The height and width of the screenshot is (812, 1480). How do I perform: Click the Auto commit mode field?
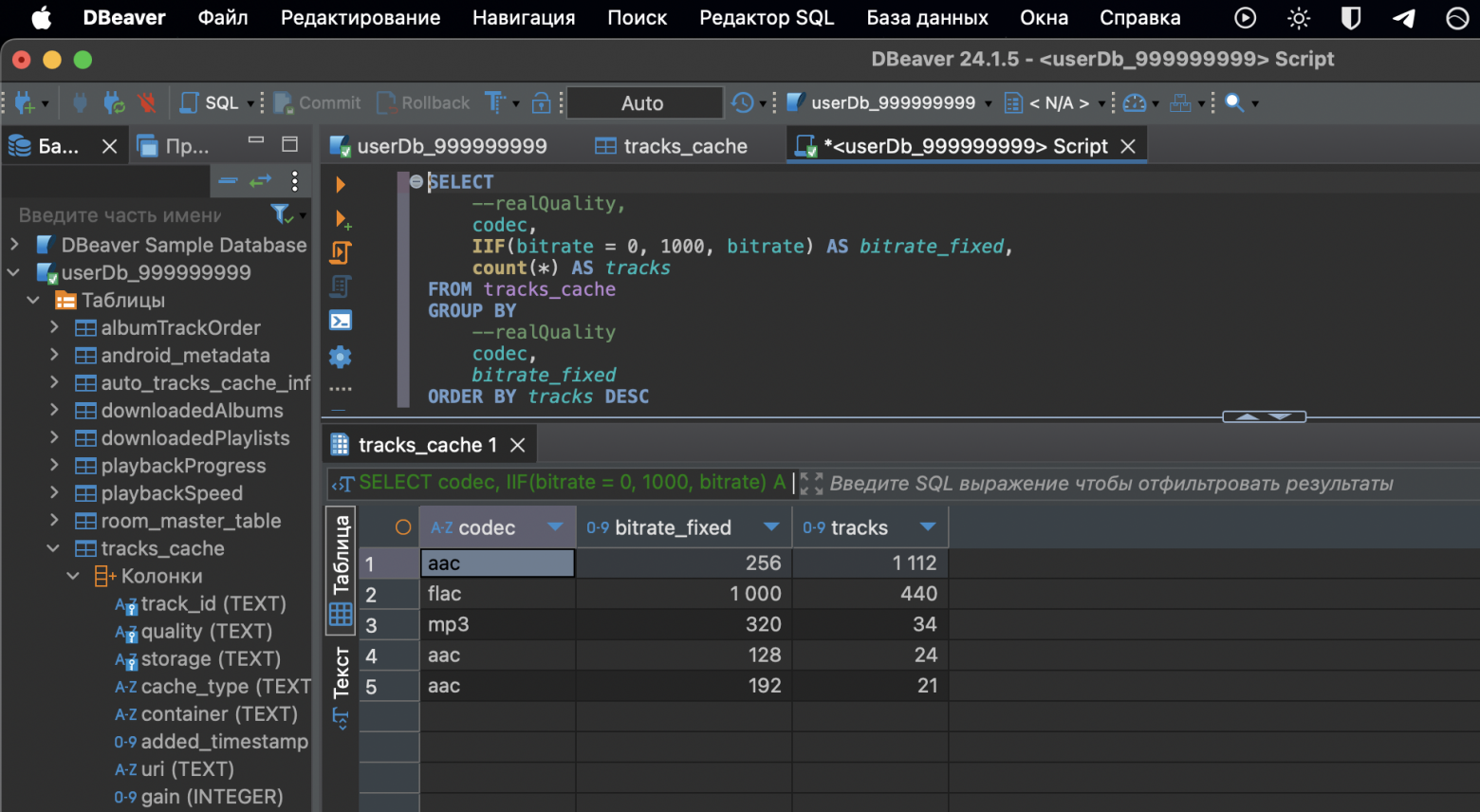point(643,102)
